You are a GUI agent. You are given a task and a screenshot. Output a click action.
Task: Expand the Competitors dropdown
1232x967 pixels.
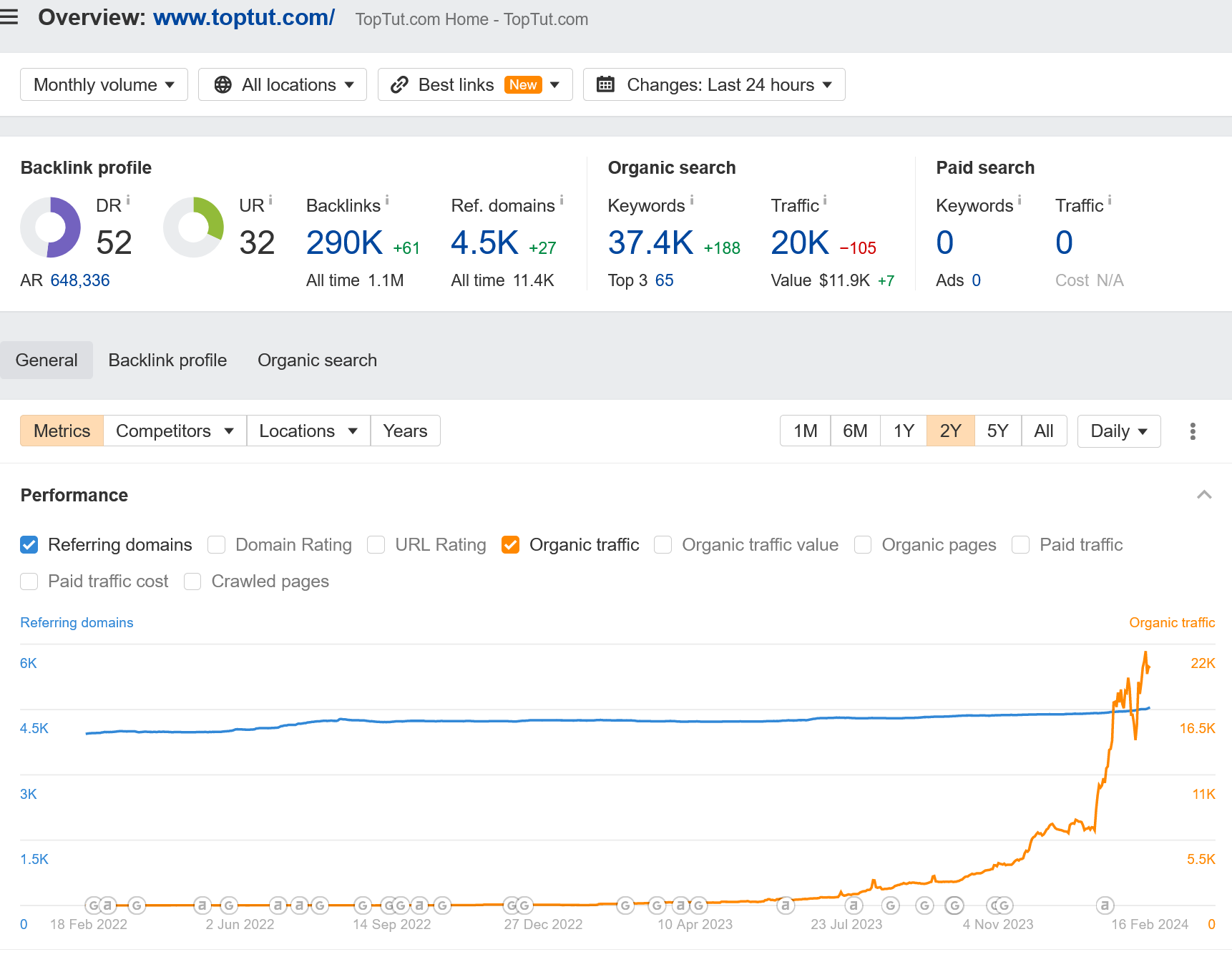pos(174,431)
